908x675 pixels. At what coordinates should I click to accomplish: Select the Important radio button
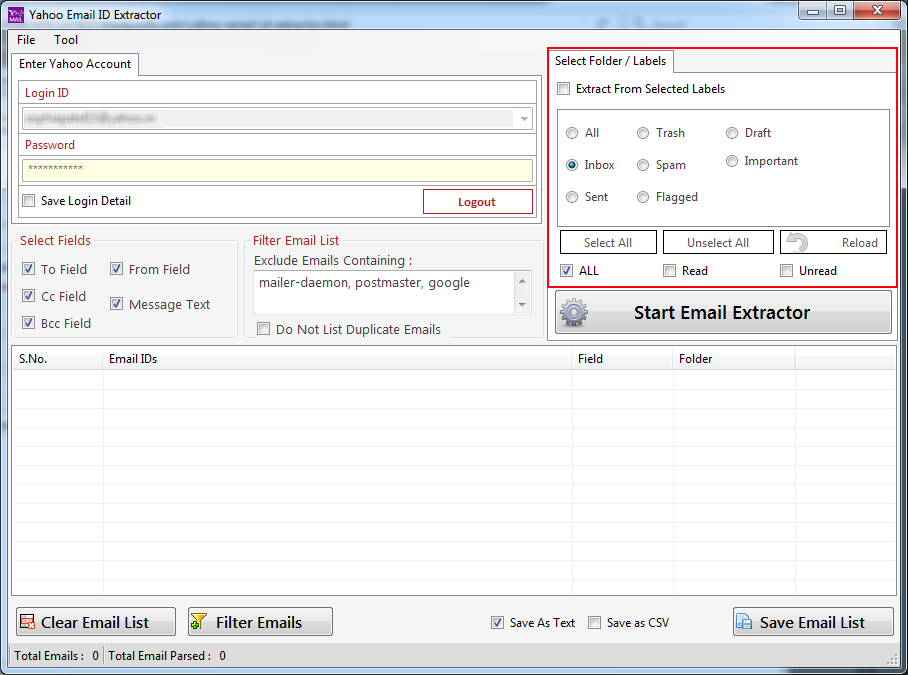coord(732,161)
